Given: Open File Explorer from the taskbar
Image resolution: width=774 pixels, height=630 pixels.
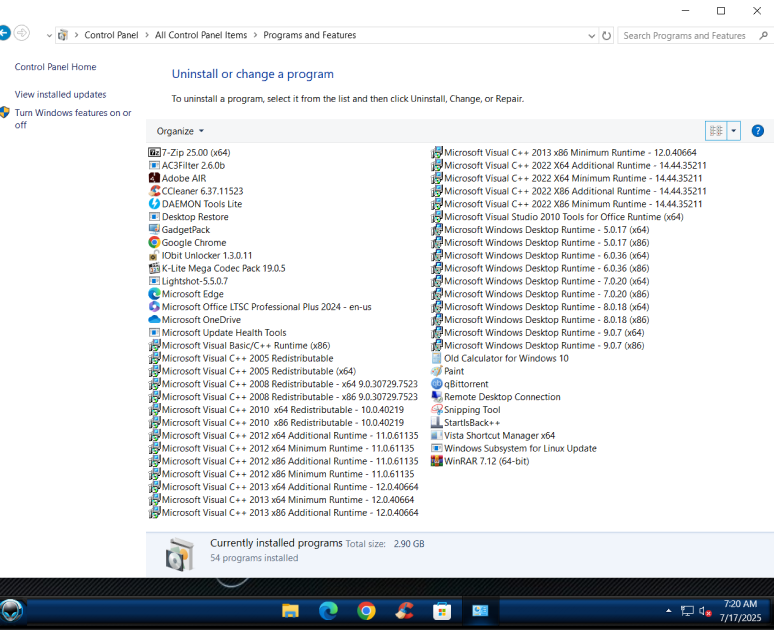Looking at the screenshot, I should pyautogui.click(x=290, y=611).
